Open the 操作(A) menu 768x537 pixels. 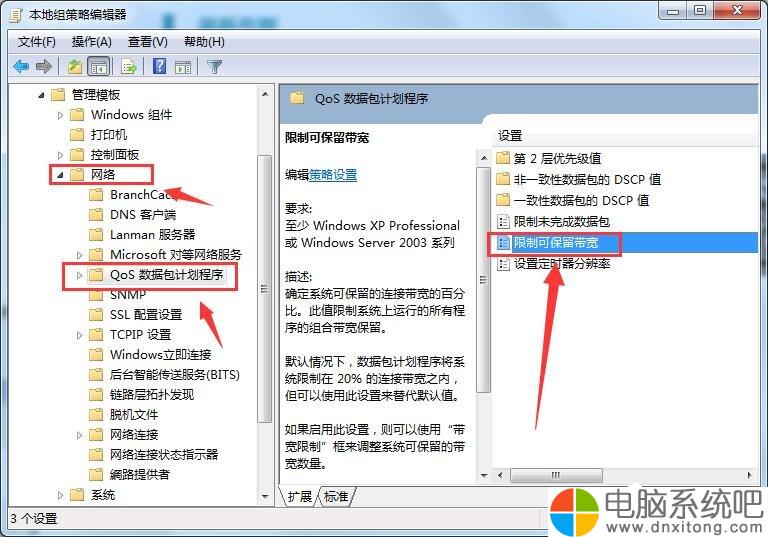tap(92, 42)
